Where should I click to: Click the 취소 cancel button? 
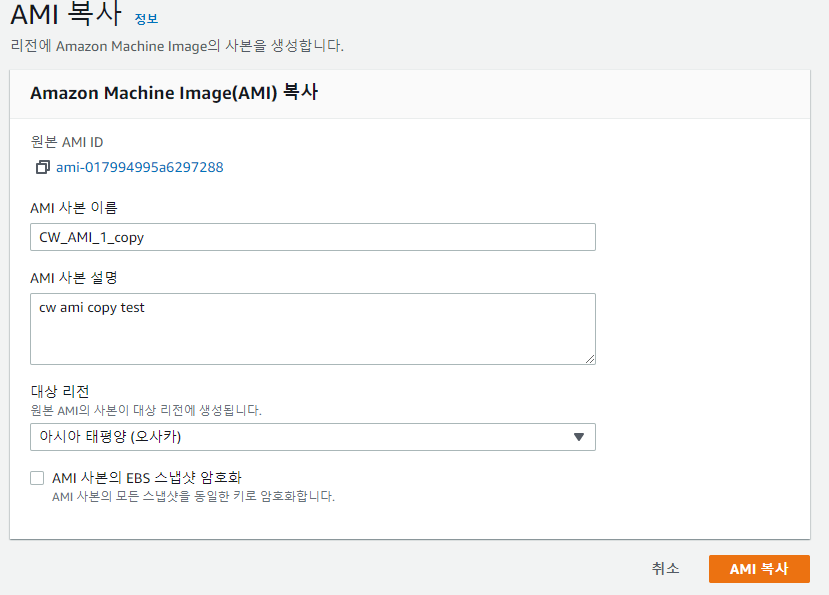tap(665, 569)
